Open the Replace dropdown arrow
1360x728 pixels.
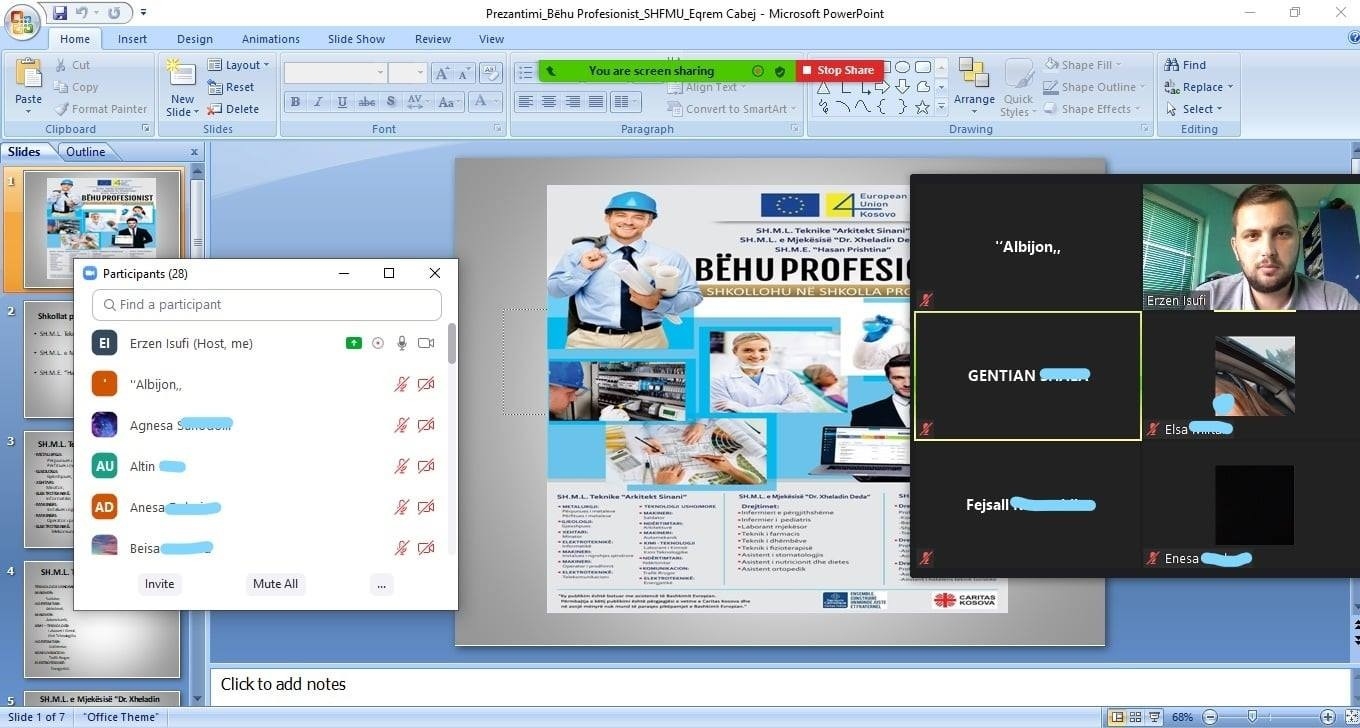tap(1230, 87)
